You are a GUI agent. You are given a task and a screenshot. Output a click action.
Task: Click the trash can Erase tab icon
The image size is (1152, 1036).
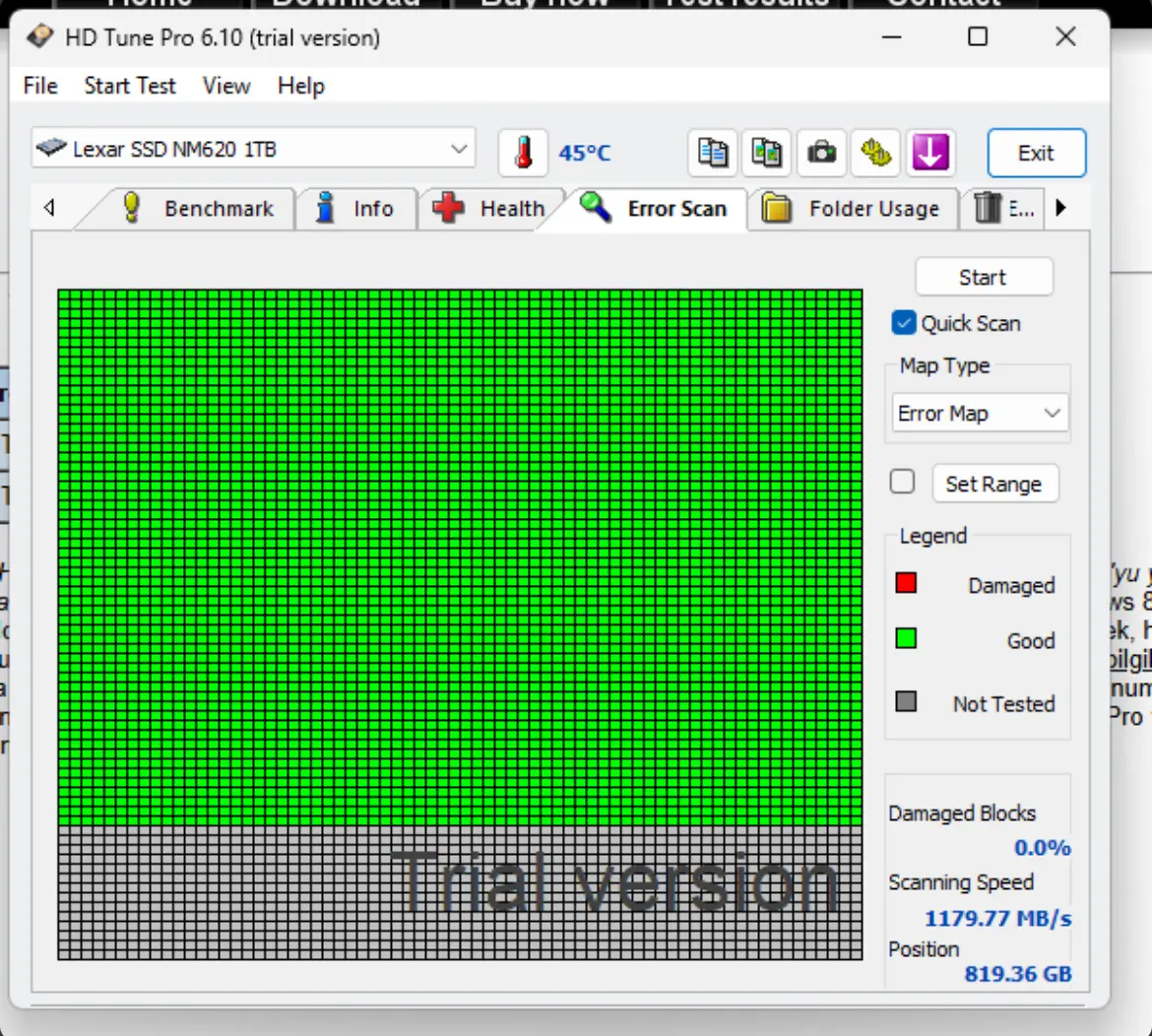[x=988, y=207]
